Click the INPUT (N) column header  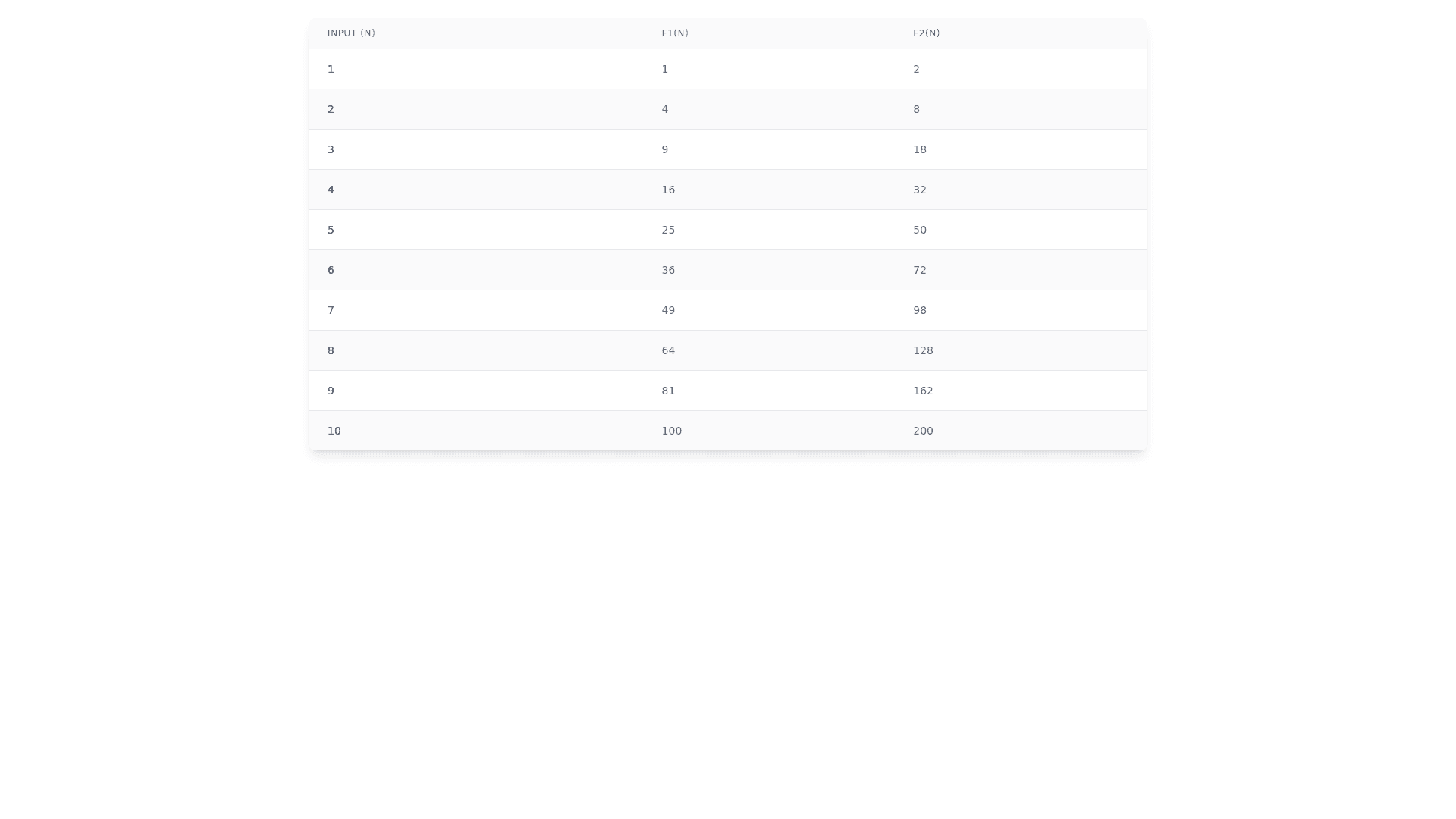pyautogui.click(x=351, y=33)
